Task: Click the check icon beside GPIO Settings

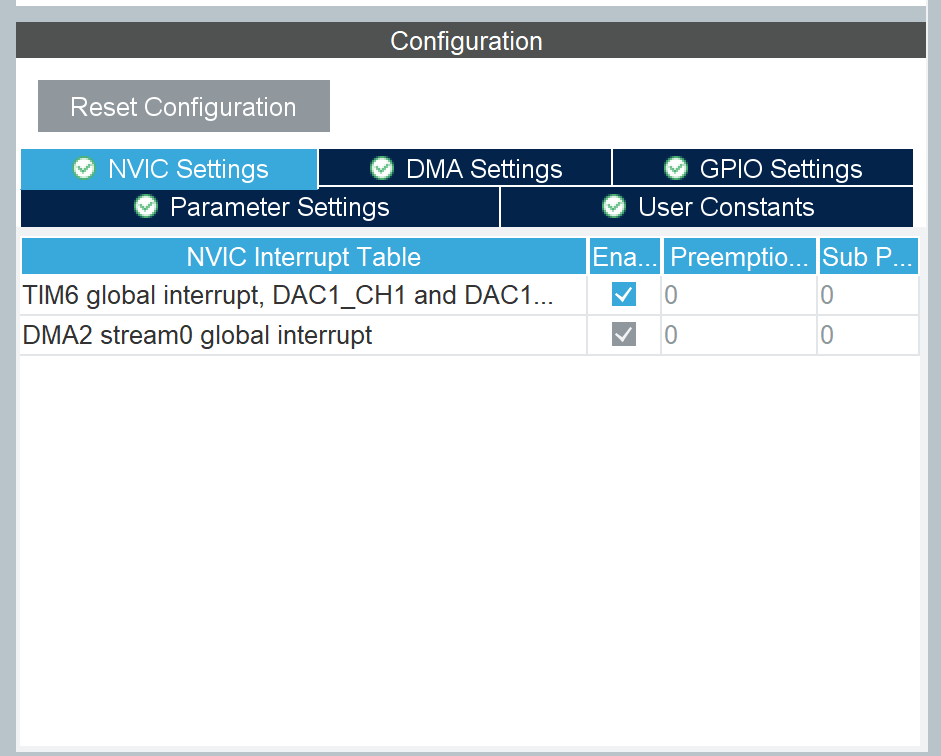Action: coord(677,168)
